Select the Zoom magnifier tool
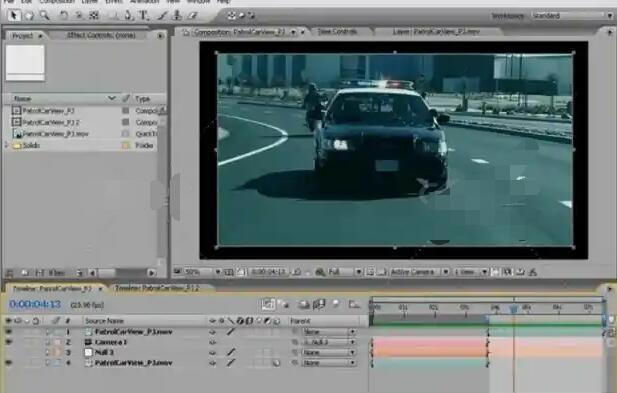Screen dimensions: 617x393 pos(44,15)
